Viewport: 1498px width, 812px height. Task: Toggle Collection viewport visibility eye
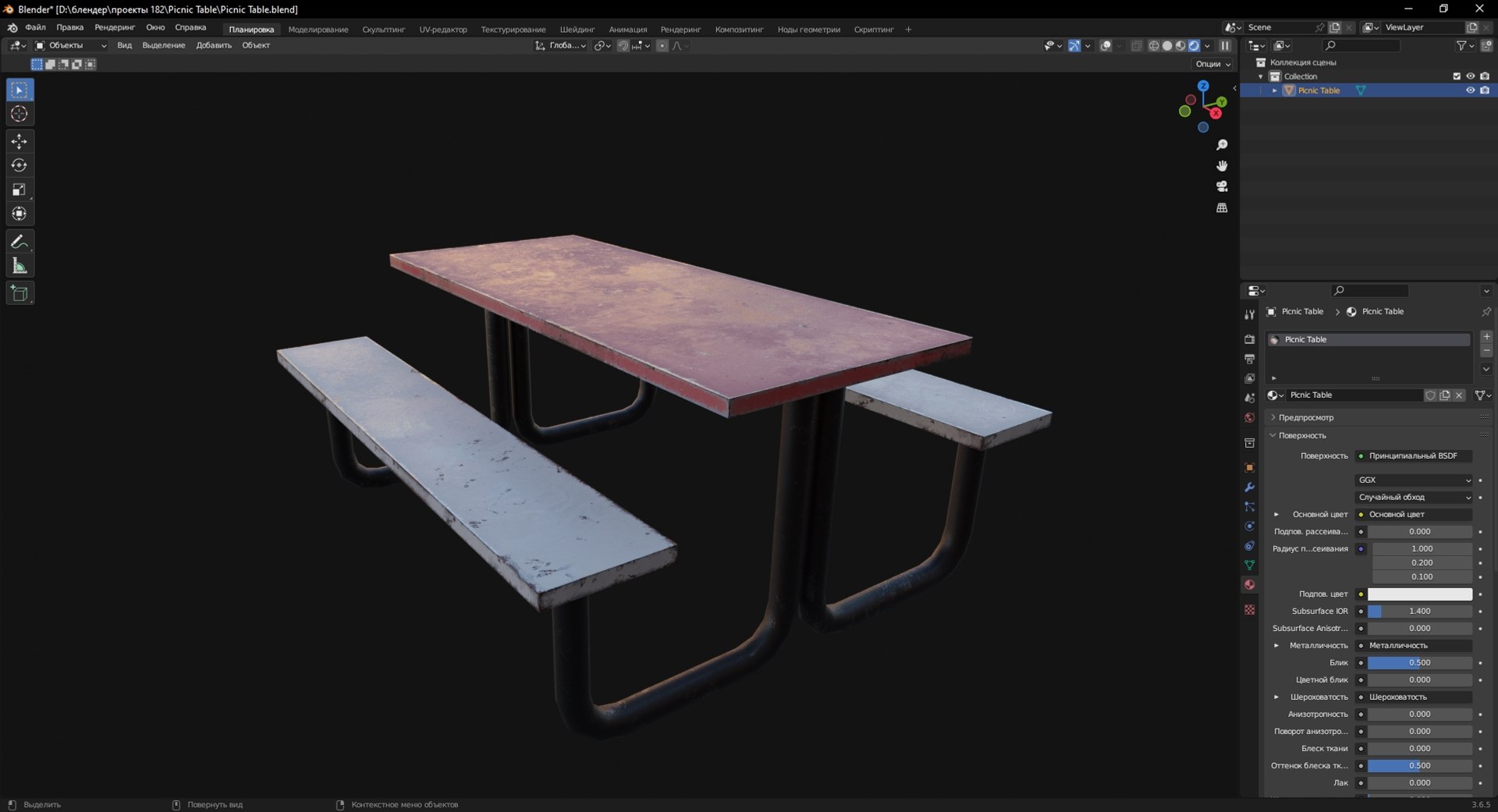1470,76
